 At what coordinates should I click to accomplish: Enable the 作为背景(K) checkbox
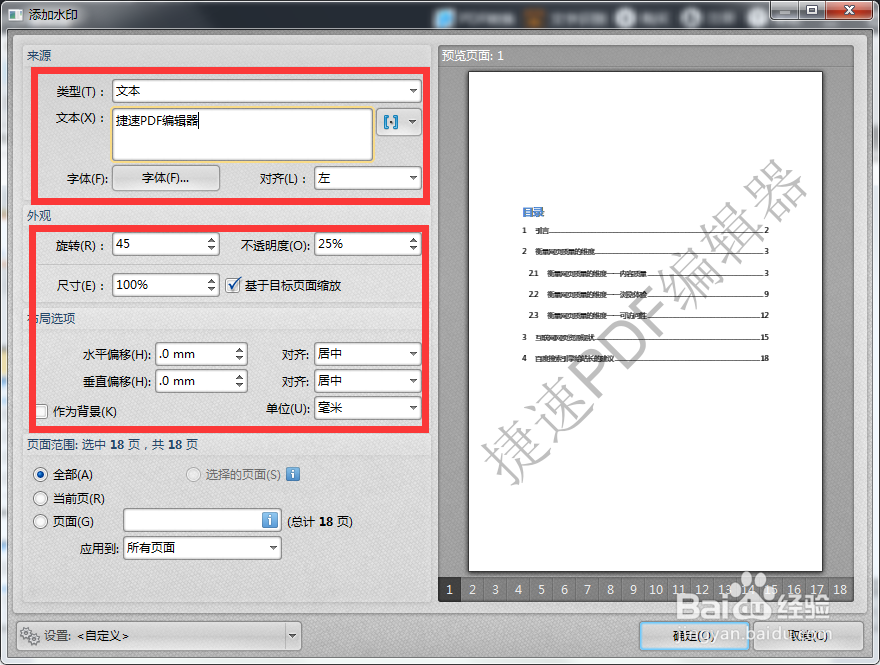(x=41, y=411)
